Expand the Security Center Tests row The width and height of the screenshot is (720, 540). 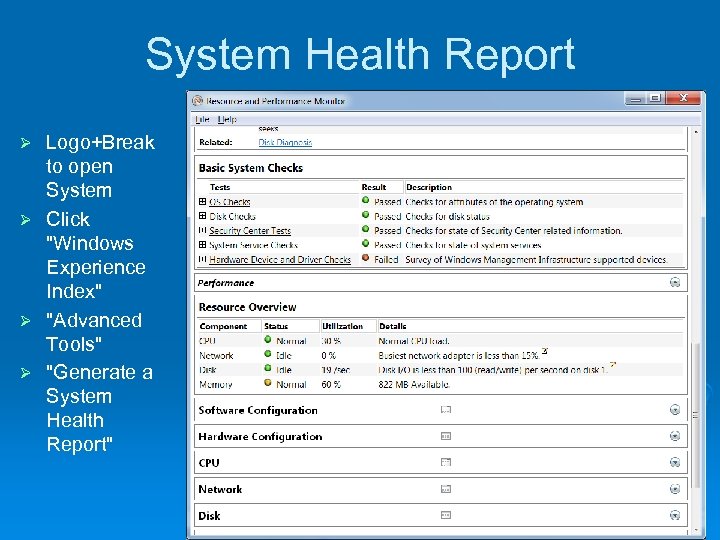pos(202,230)
